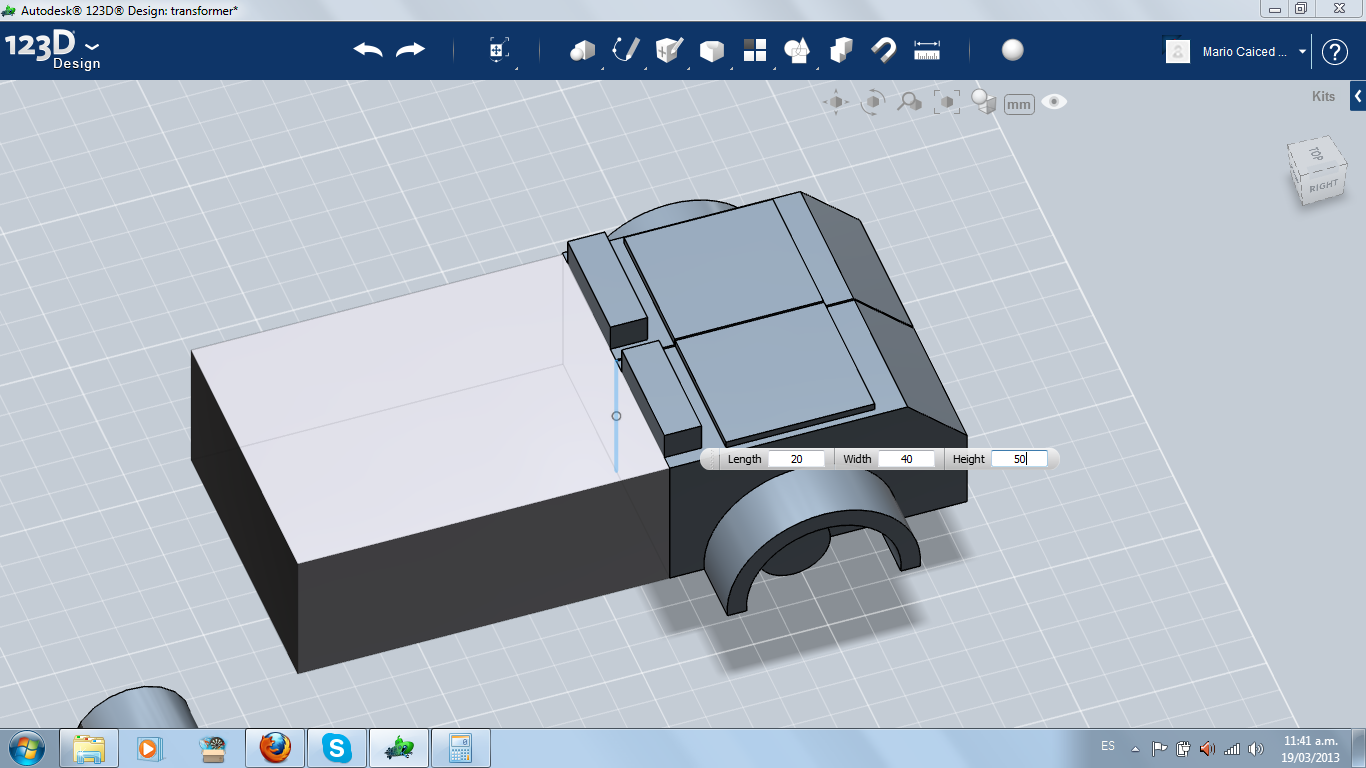Open the Modify tool
Screen dimensions: 1366x768
point(711,51)
